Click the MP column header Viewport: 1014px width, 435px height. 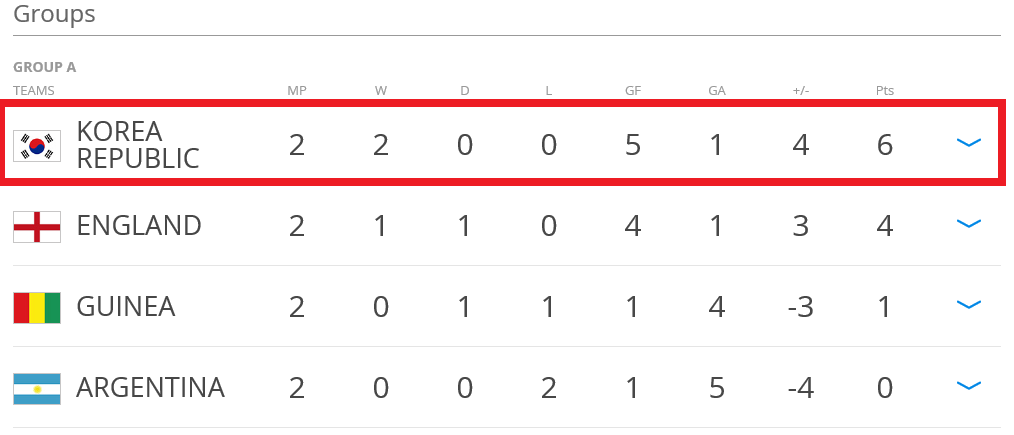[x=297, y=90]
